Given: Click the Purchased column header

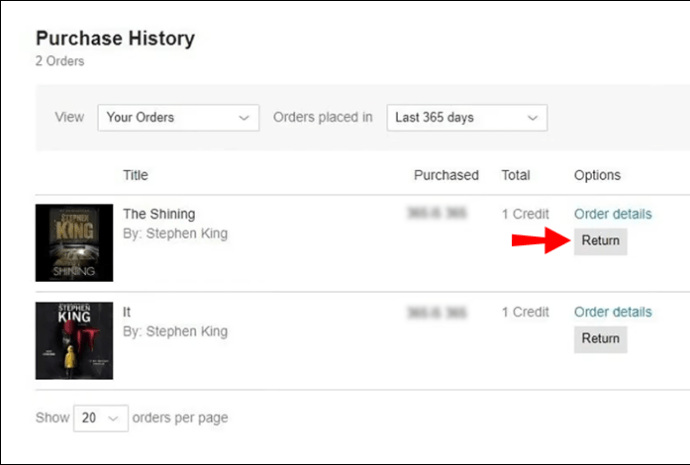Looking at the screenshot, I should click(446, 175).
